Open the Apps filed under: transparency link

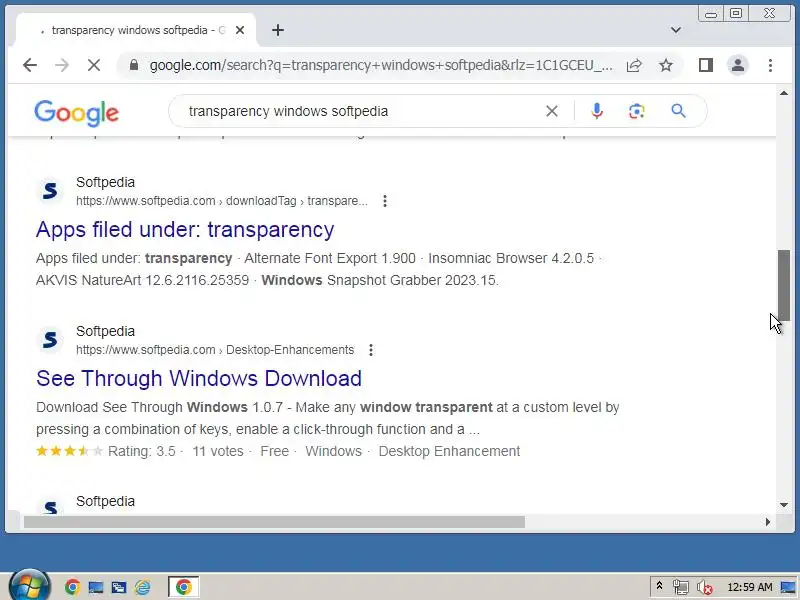pyautogui.click(x=185, y=230)
